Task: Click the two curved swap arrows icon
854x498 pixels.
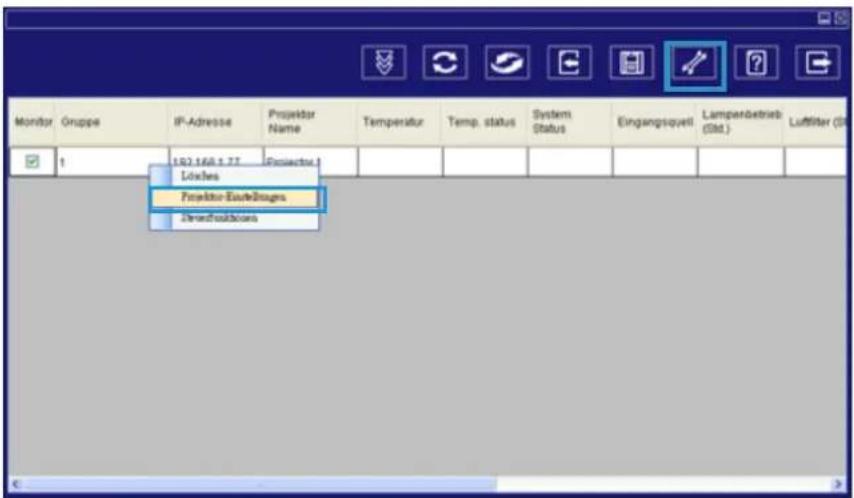Action: (507, 63)
